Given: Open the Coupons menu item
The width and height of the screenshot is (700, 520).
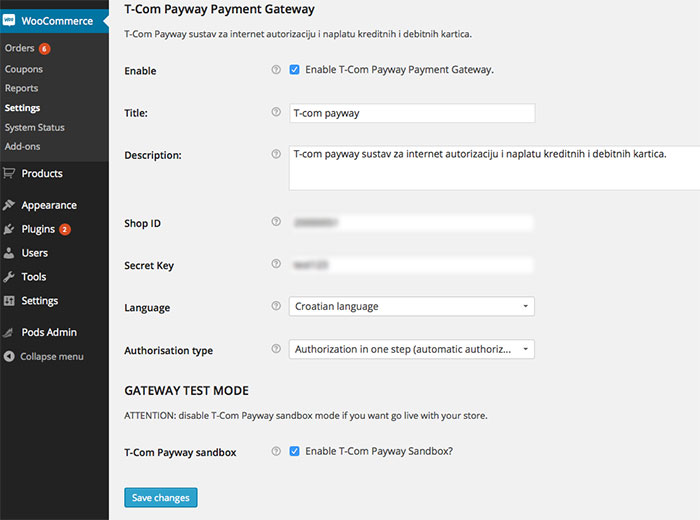Looking at the screenshot, I should (23, 69).
